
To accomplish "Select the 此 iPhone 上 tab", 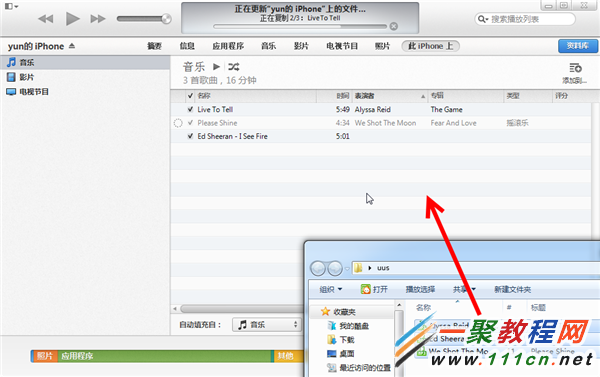I will [430, 46].
